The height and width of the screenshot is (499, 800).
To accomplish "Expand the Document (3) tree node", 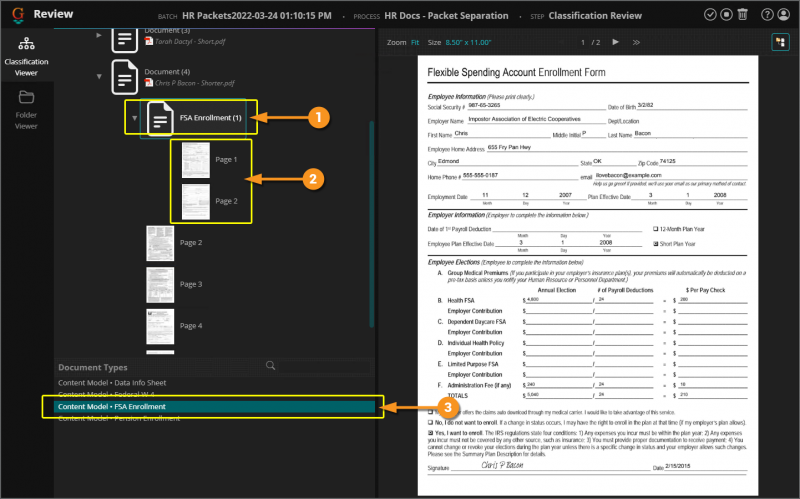I will coord(99,34).
